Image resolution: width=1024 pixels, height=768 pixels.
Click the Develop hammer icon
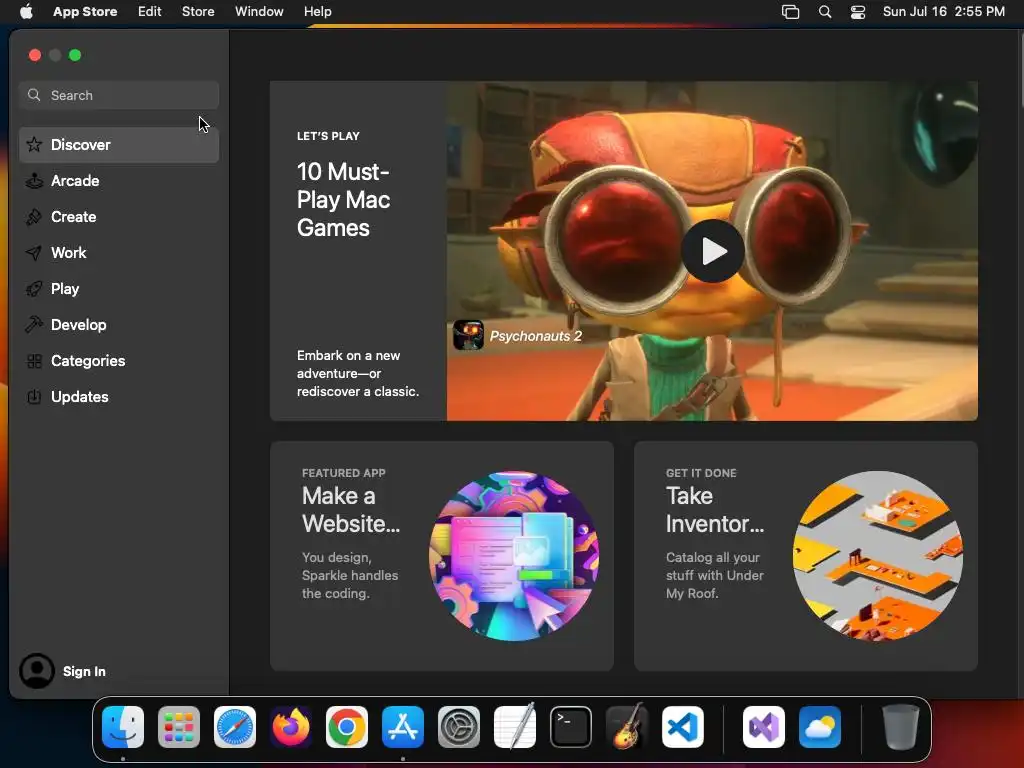click(34, 324)
